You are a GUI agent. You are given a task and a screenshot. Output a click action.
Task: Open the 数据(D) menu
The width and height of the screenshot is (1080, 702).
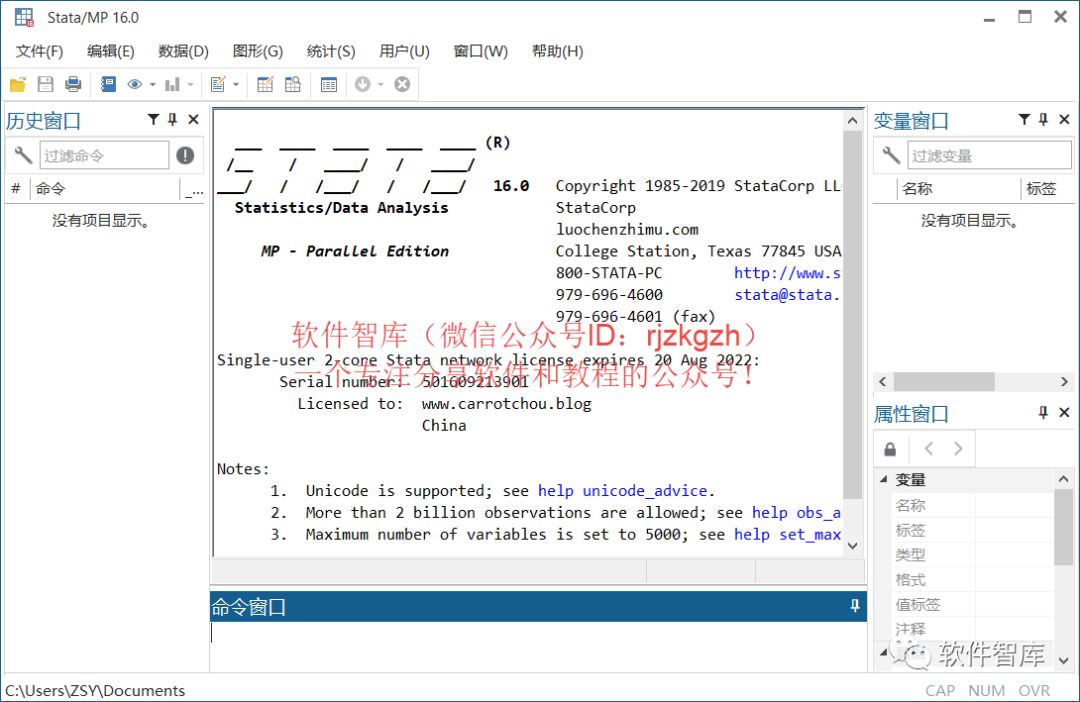point(183,52)
